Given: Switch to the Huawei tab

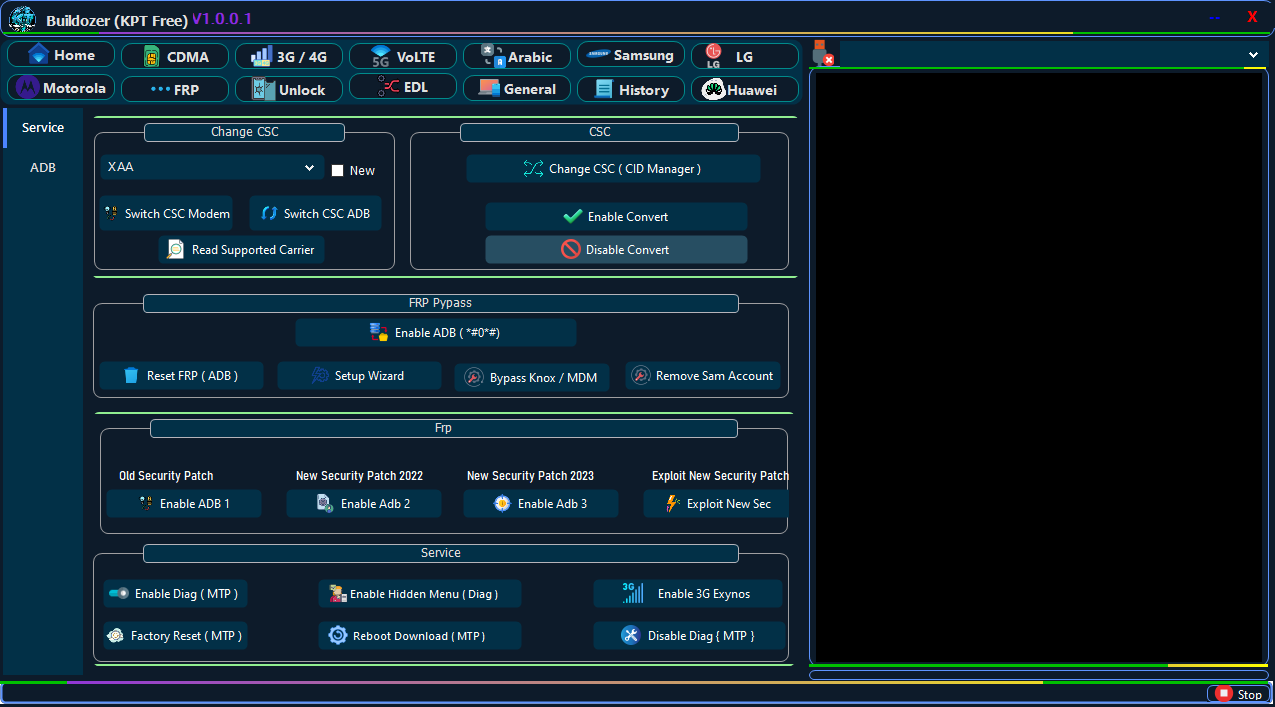Looking at the screenshot, I should [744, 90].
